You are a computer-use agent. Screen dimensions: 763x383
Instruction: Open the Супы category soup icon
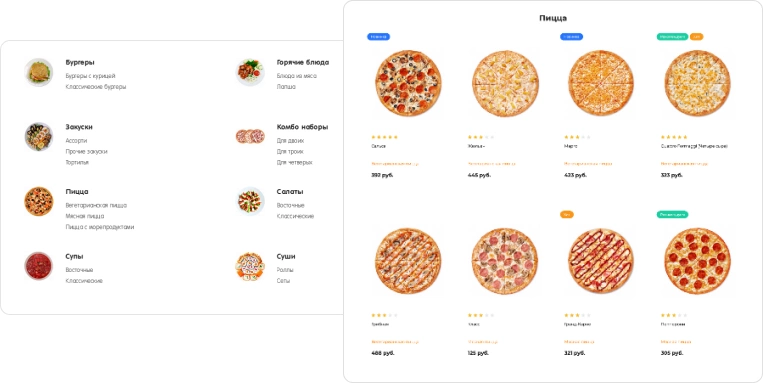[39, 266]
